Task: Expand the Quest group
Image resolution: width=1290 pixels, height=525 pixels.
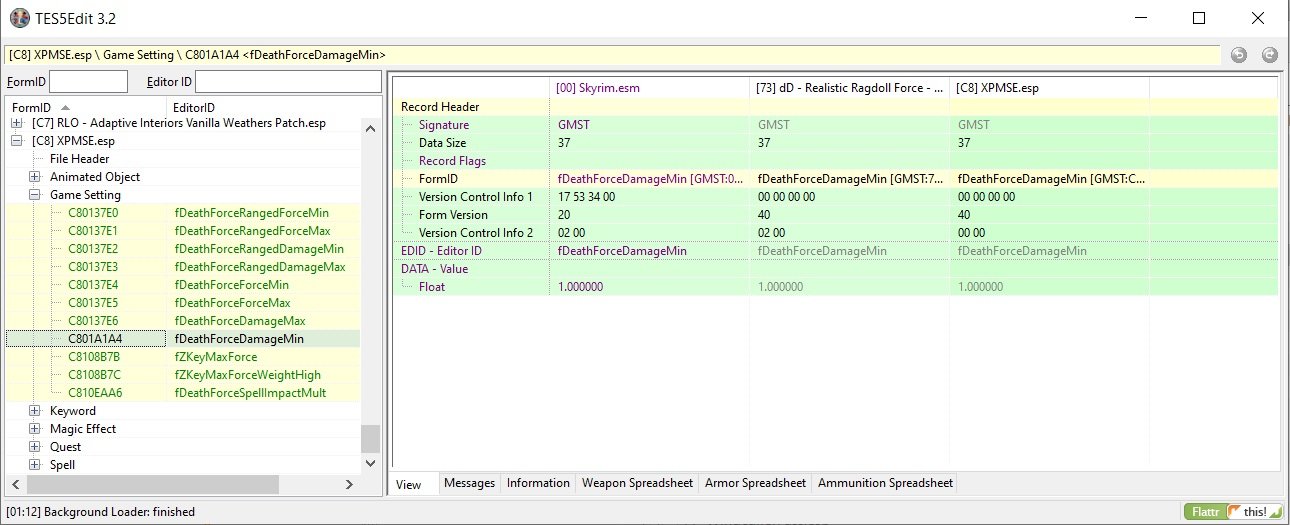Action: click(x=34, y=447)
